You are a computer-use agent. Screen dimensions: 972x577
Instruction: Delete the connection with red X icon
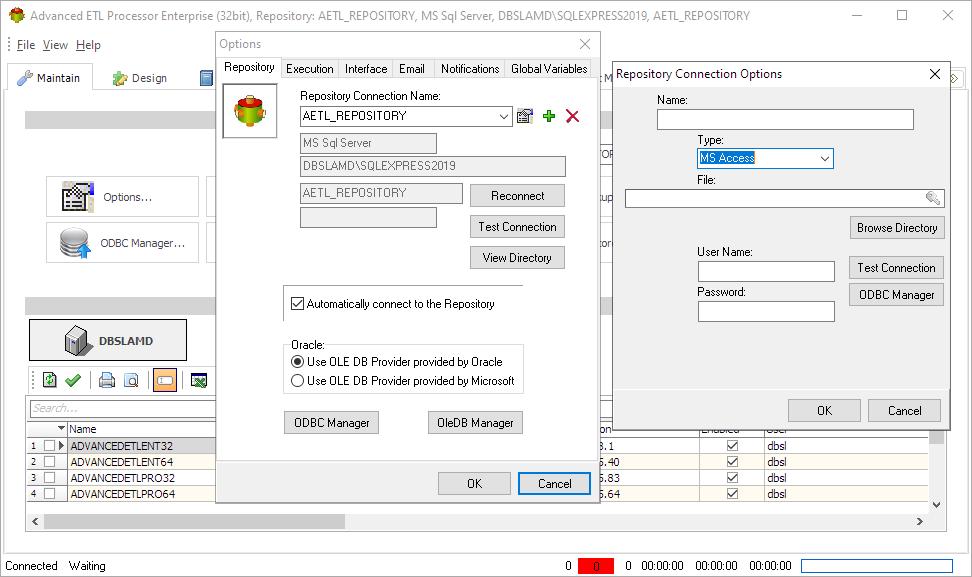point(572,116)
